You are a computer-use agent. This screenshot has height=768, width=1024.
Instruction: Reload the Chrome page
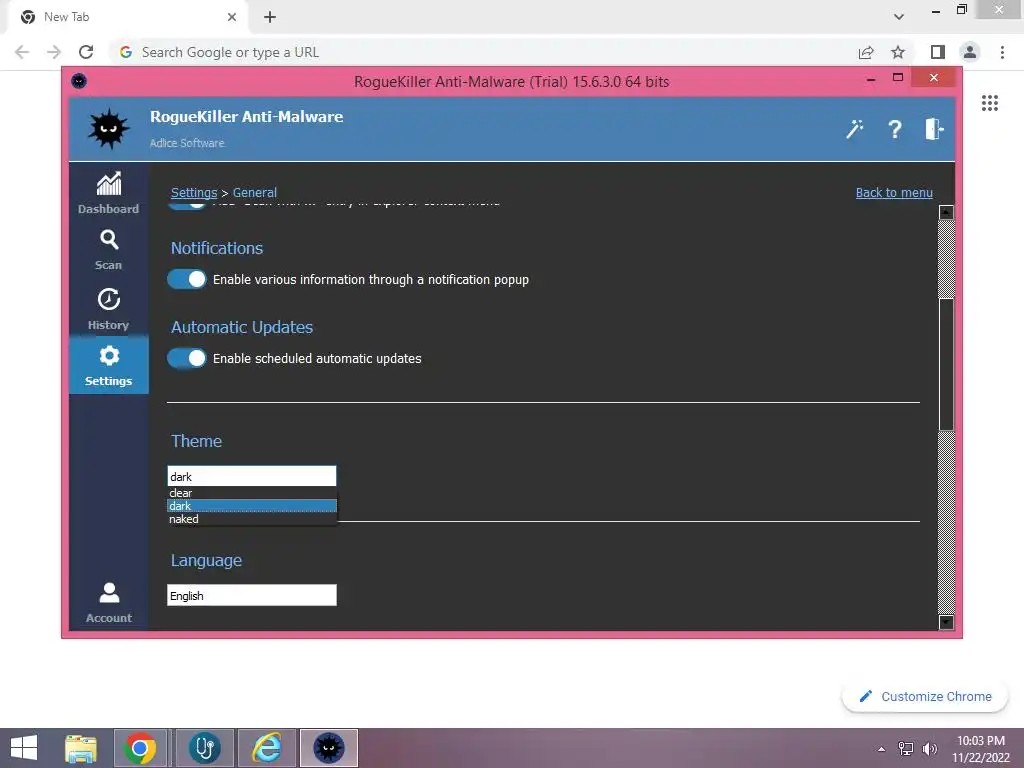click(x=86, y=52)
